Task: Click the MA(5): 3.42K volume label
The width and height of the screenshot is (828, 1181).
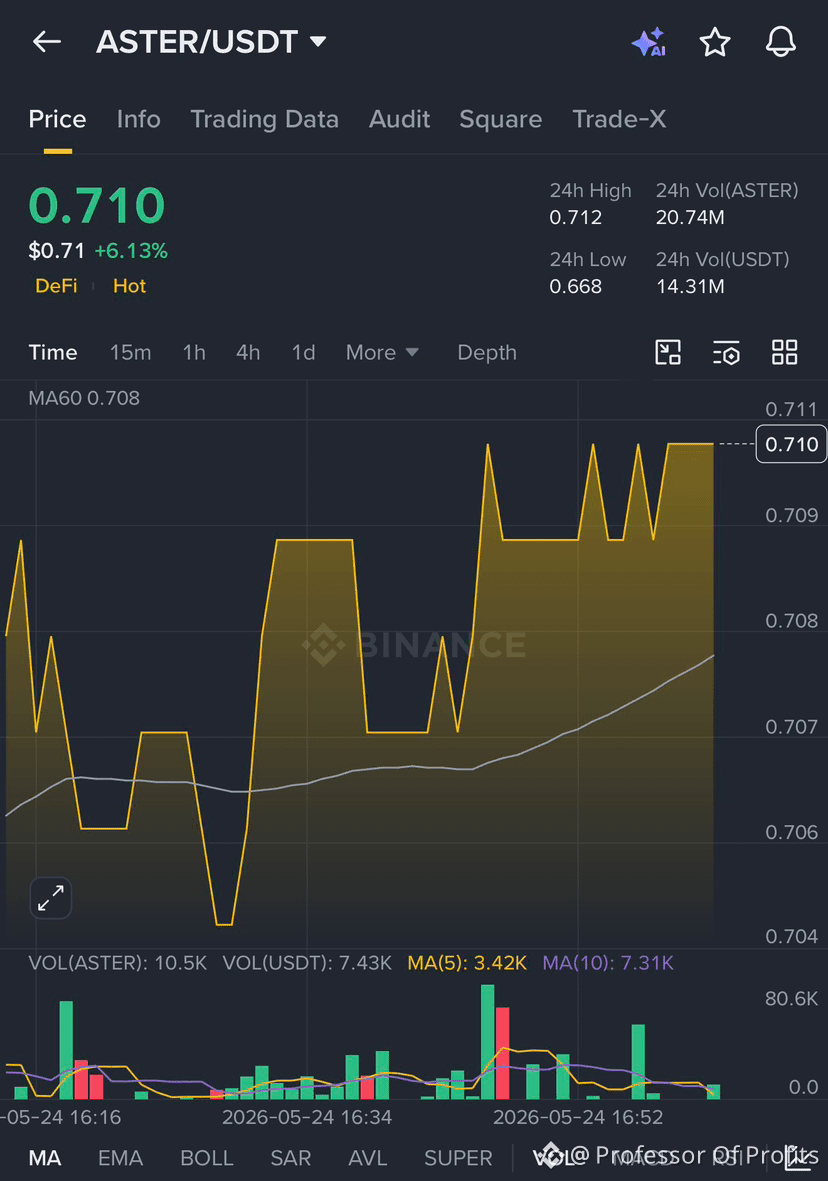Action: [x=467, y=963]
